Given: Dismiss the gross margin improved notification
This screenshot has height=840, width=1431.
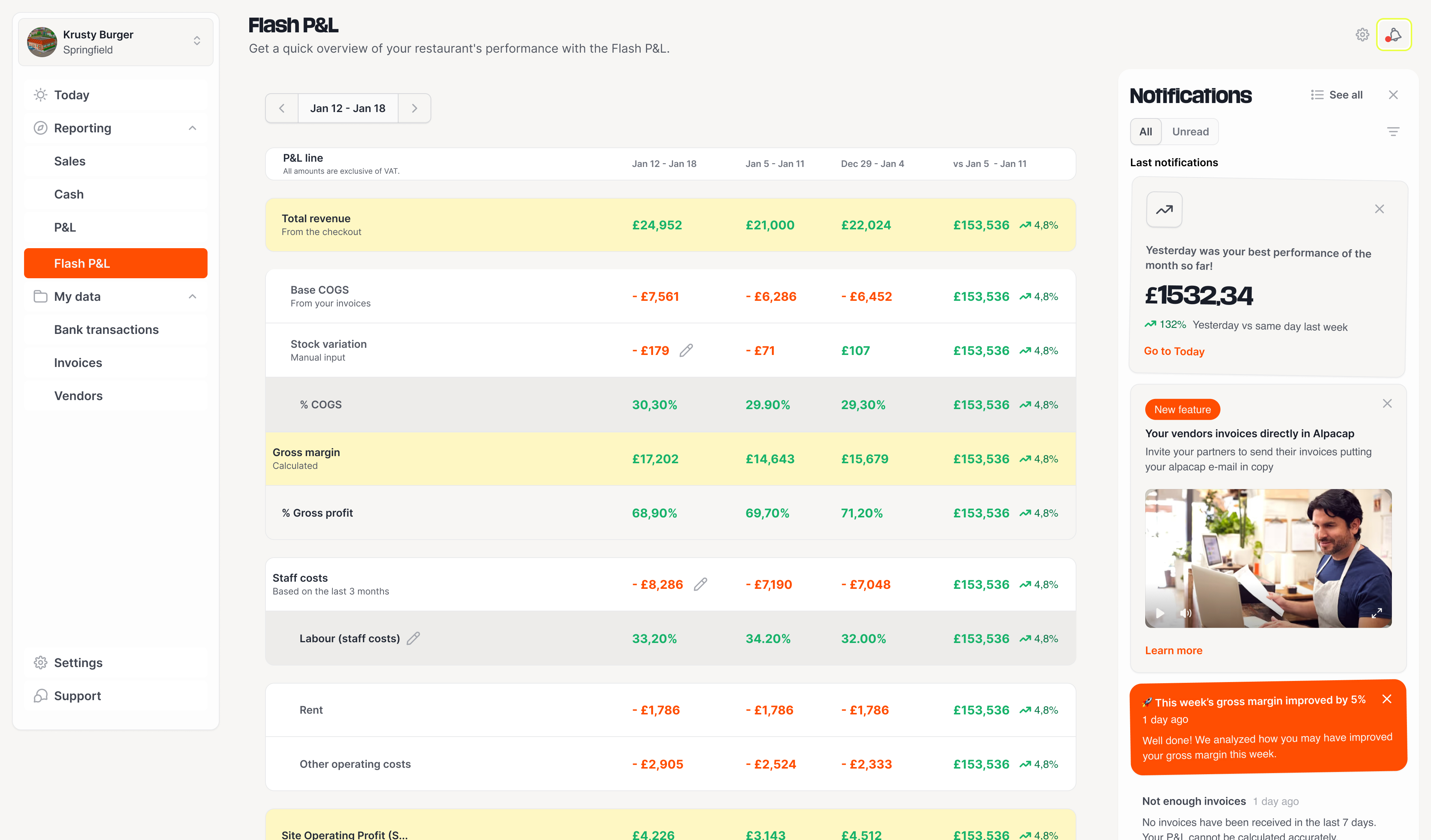Looking at the screenshot, I should [x=1387, y=699].
